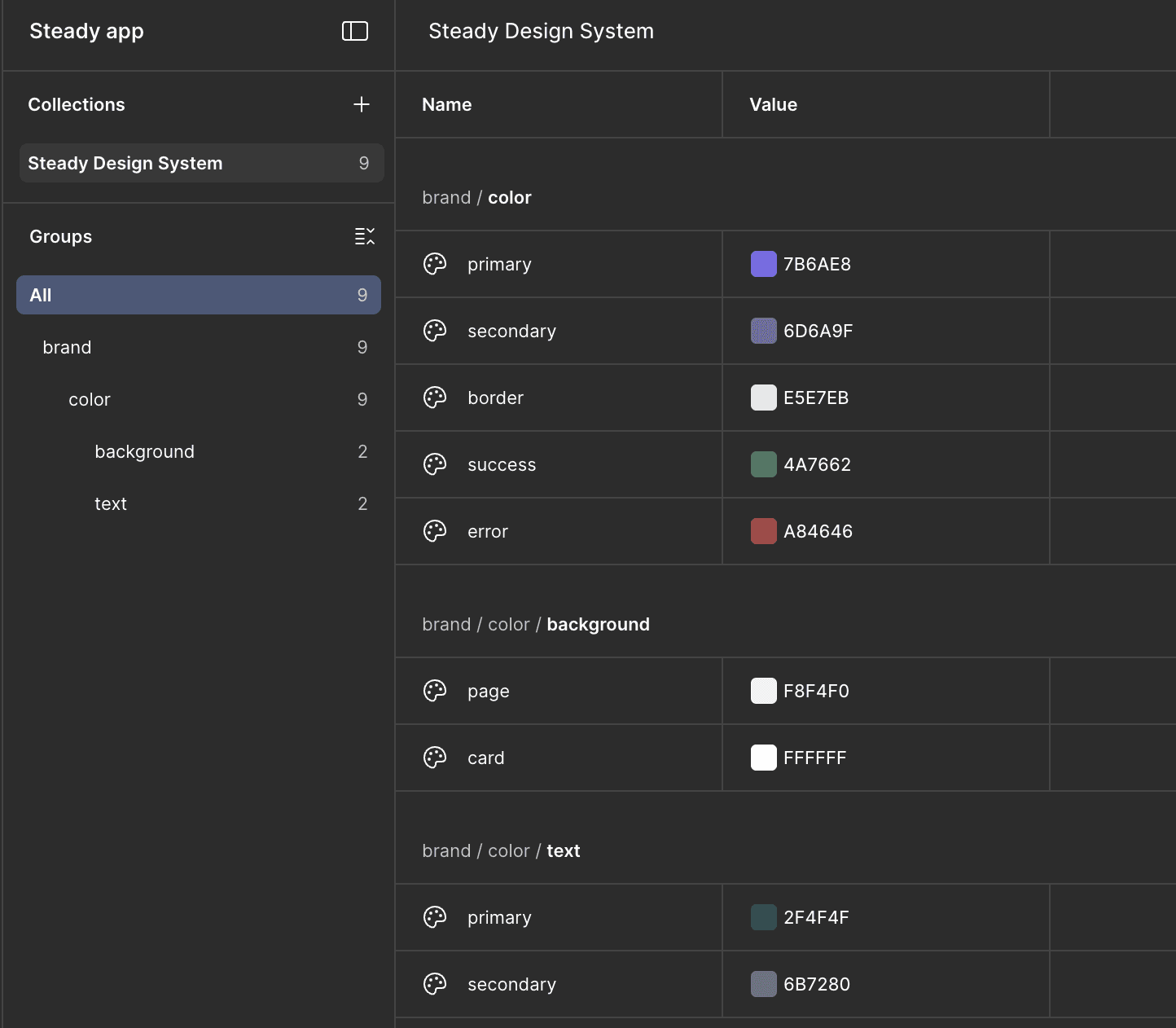Select the color group in sidebar

[x=90, y=399]
